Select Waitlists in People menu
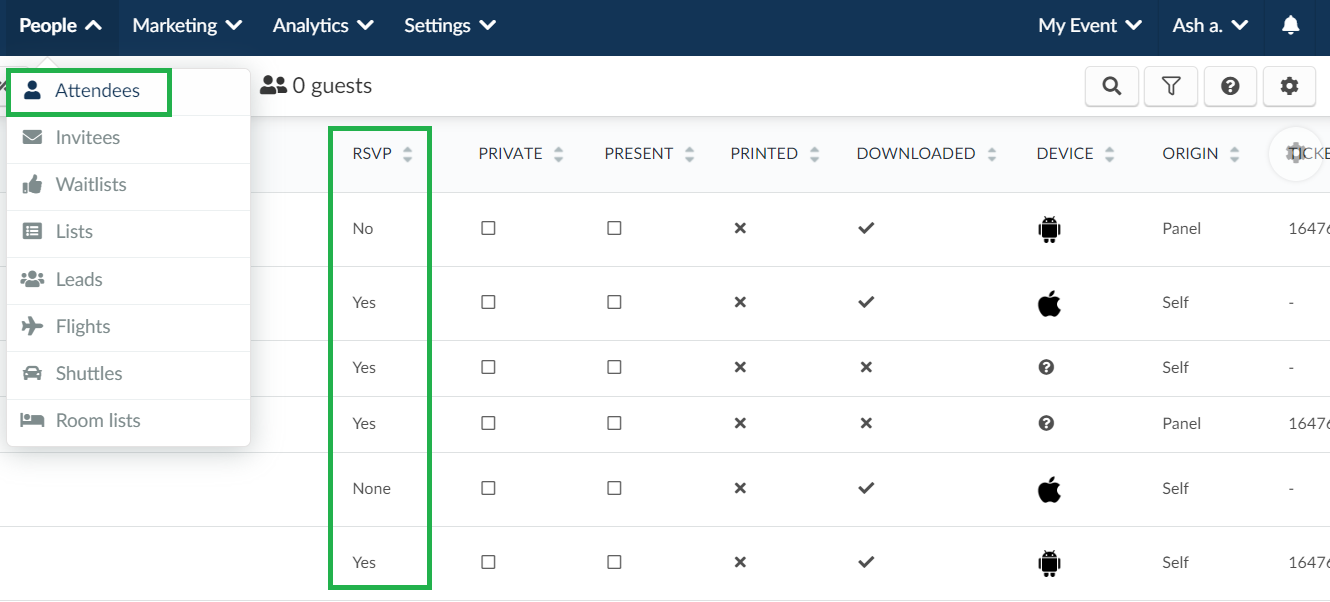 [x=128, y=185]
